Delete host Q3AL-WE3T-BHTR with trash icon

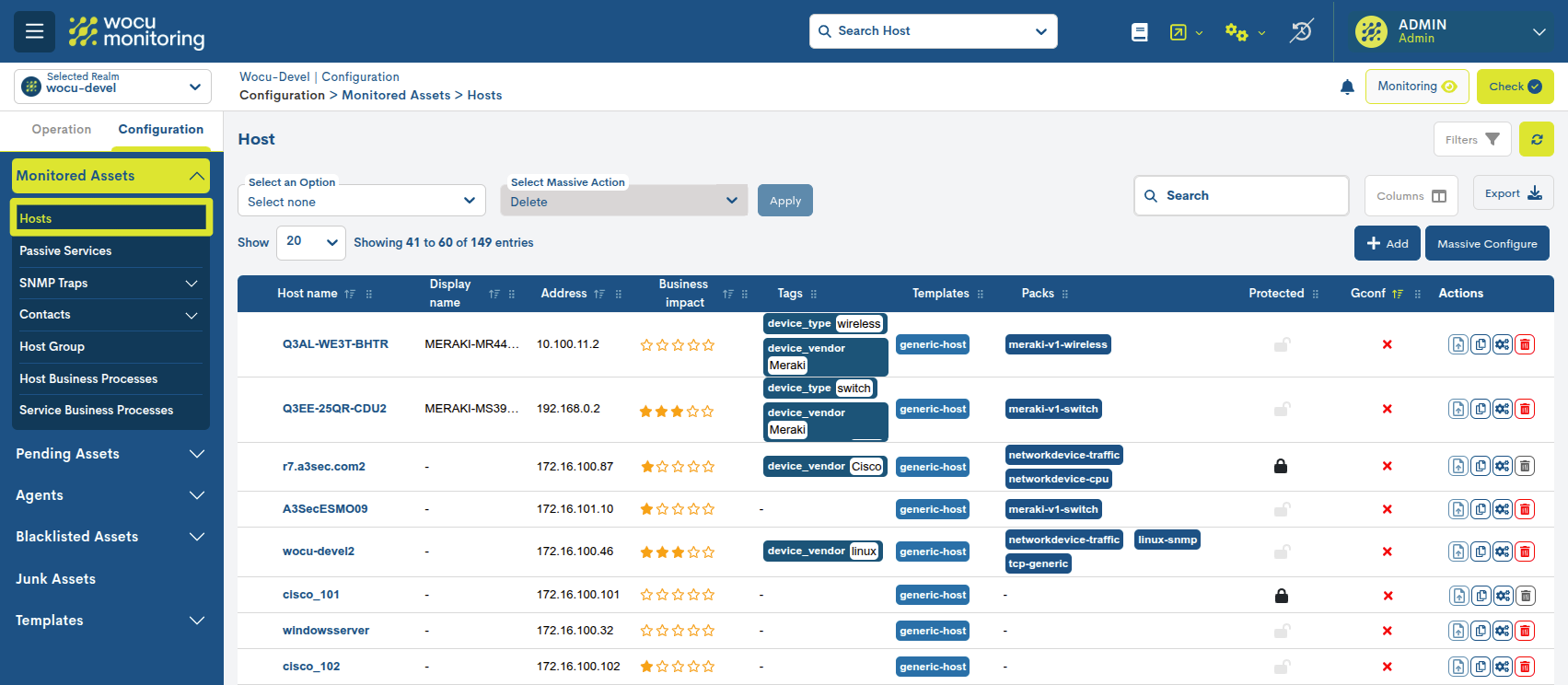1525,344
